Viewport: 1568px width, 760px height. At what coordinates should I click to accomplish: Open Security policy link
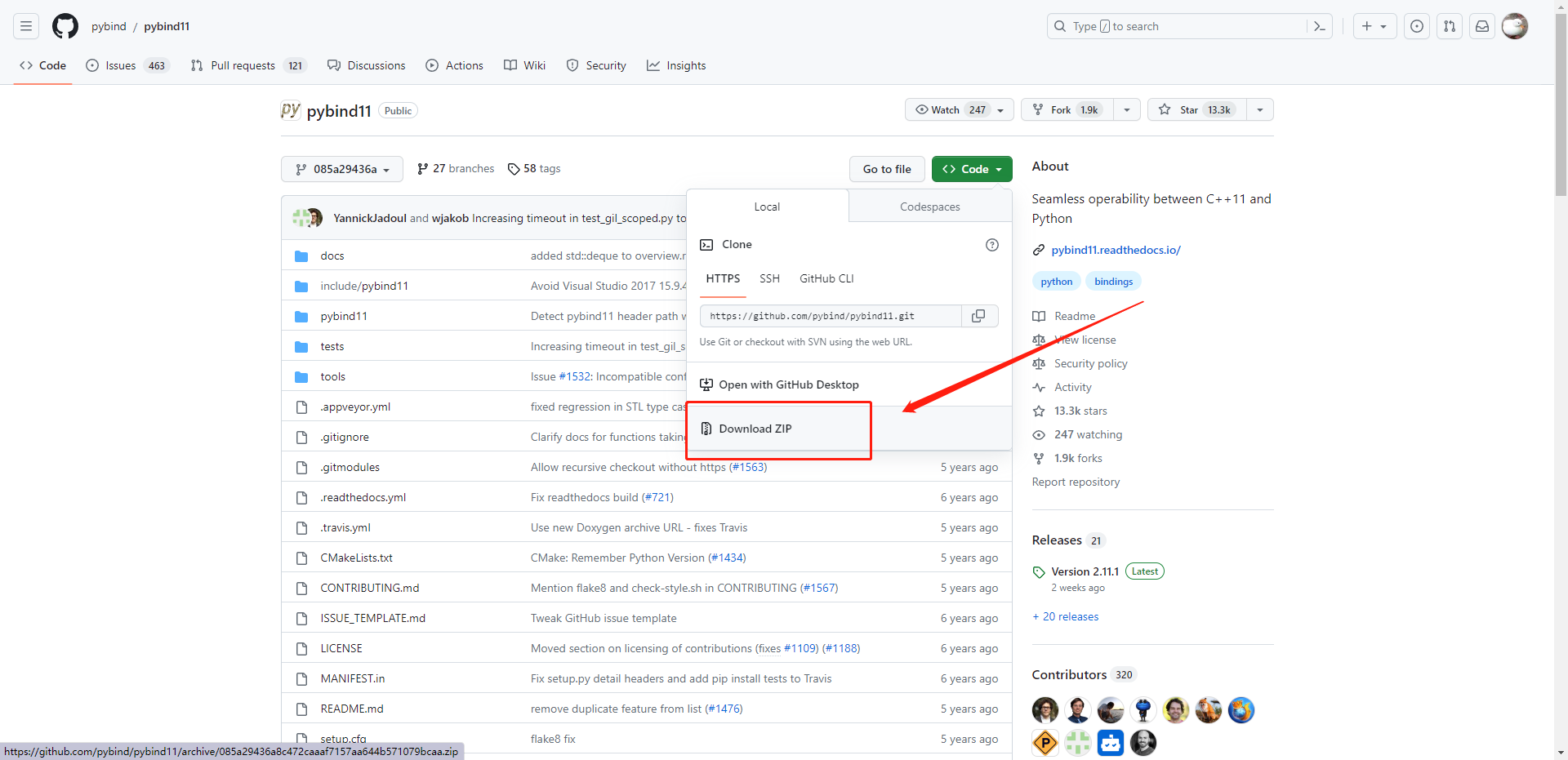[1090, 363]
